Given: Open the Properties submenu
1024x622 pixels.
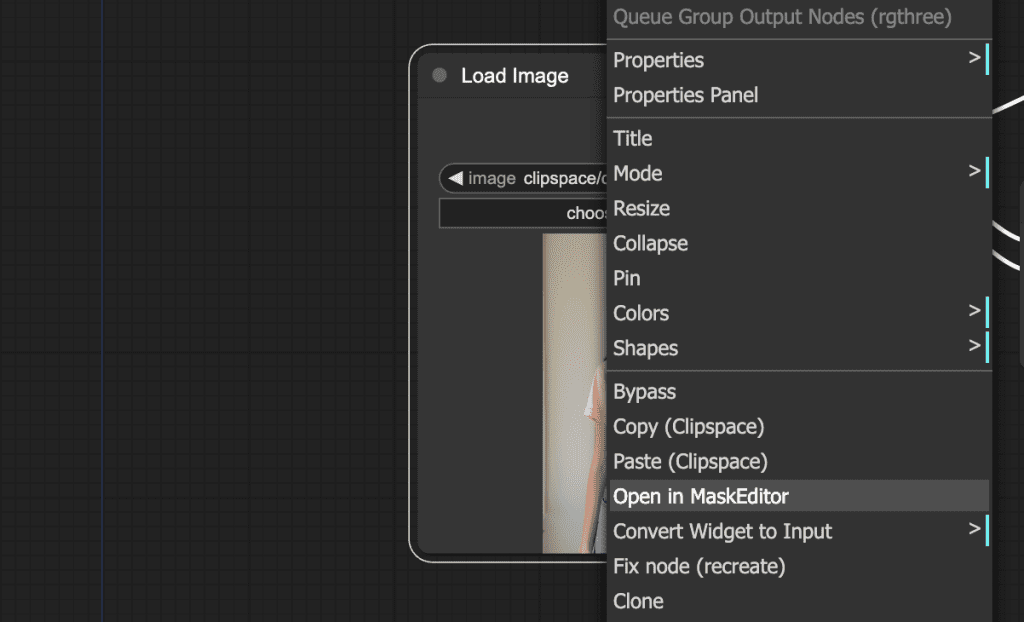Looking at the screenshot, I should point(799,60).
